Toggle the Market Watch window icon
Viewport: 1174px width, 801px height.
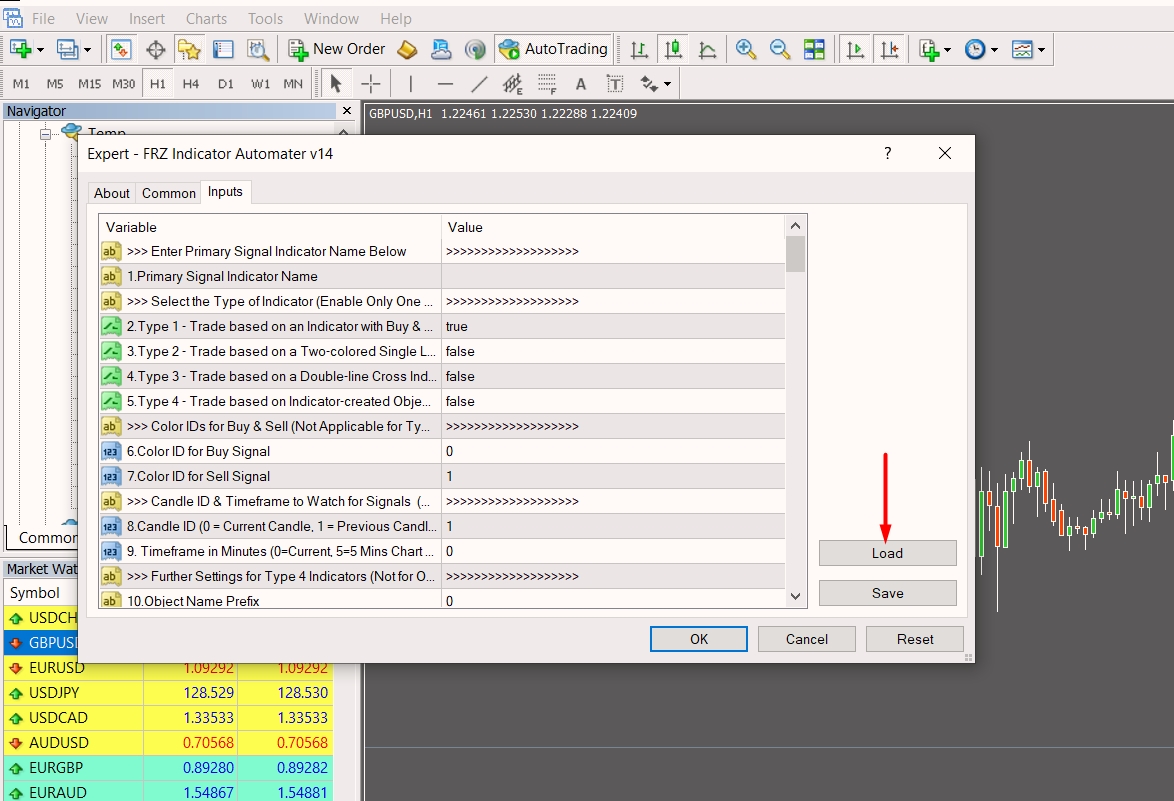pos(121,49)
